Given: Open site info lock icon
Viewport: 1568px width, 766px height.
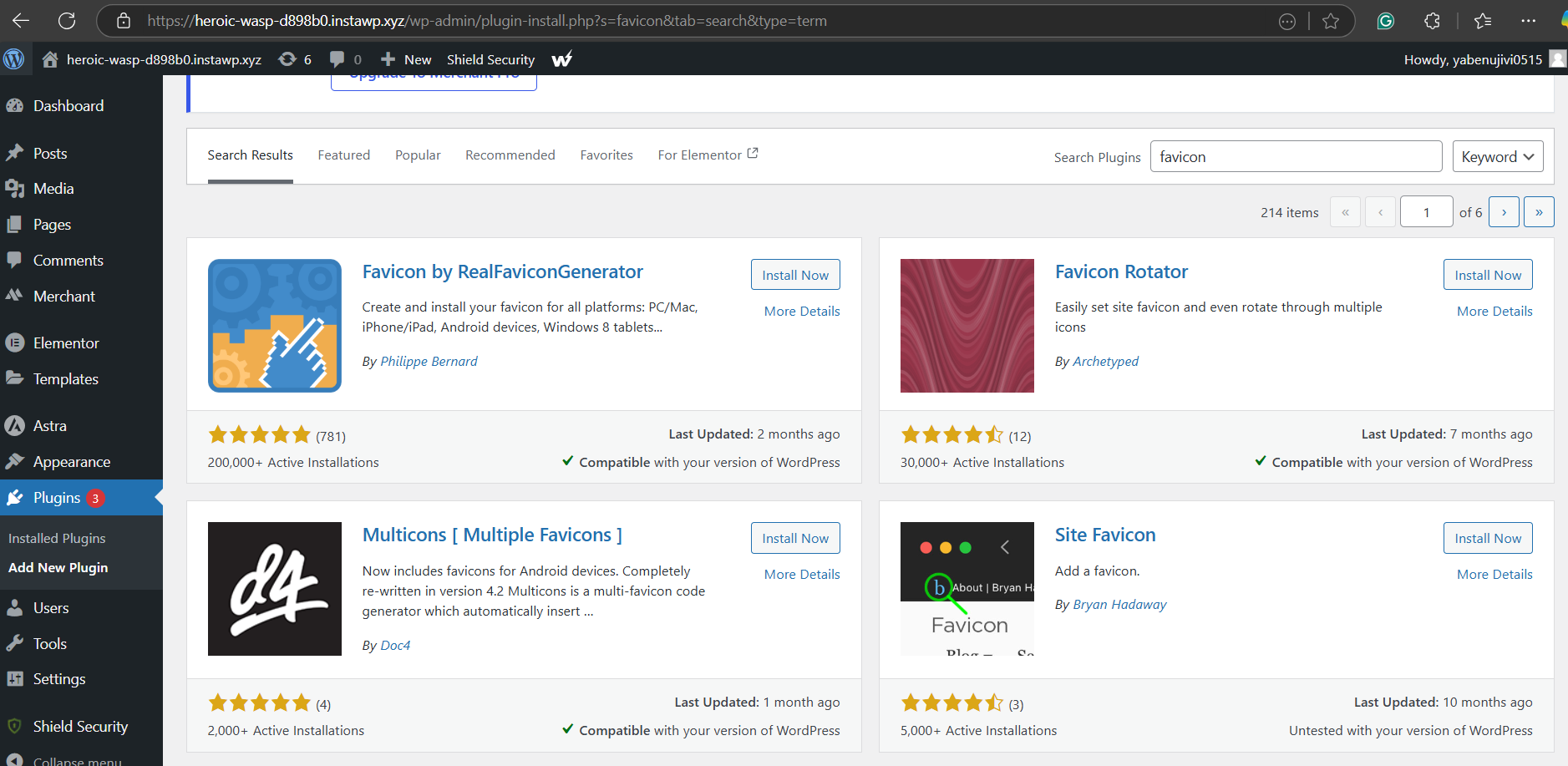Looking at the screenshot, I should (x=124, y=21).
